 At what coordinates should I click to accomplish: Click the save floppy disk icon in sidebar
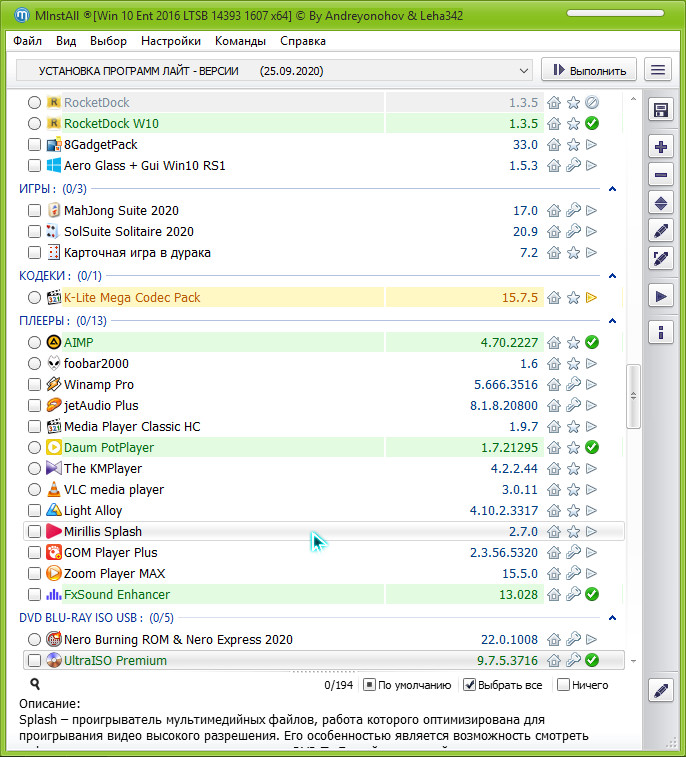point(660,110)
